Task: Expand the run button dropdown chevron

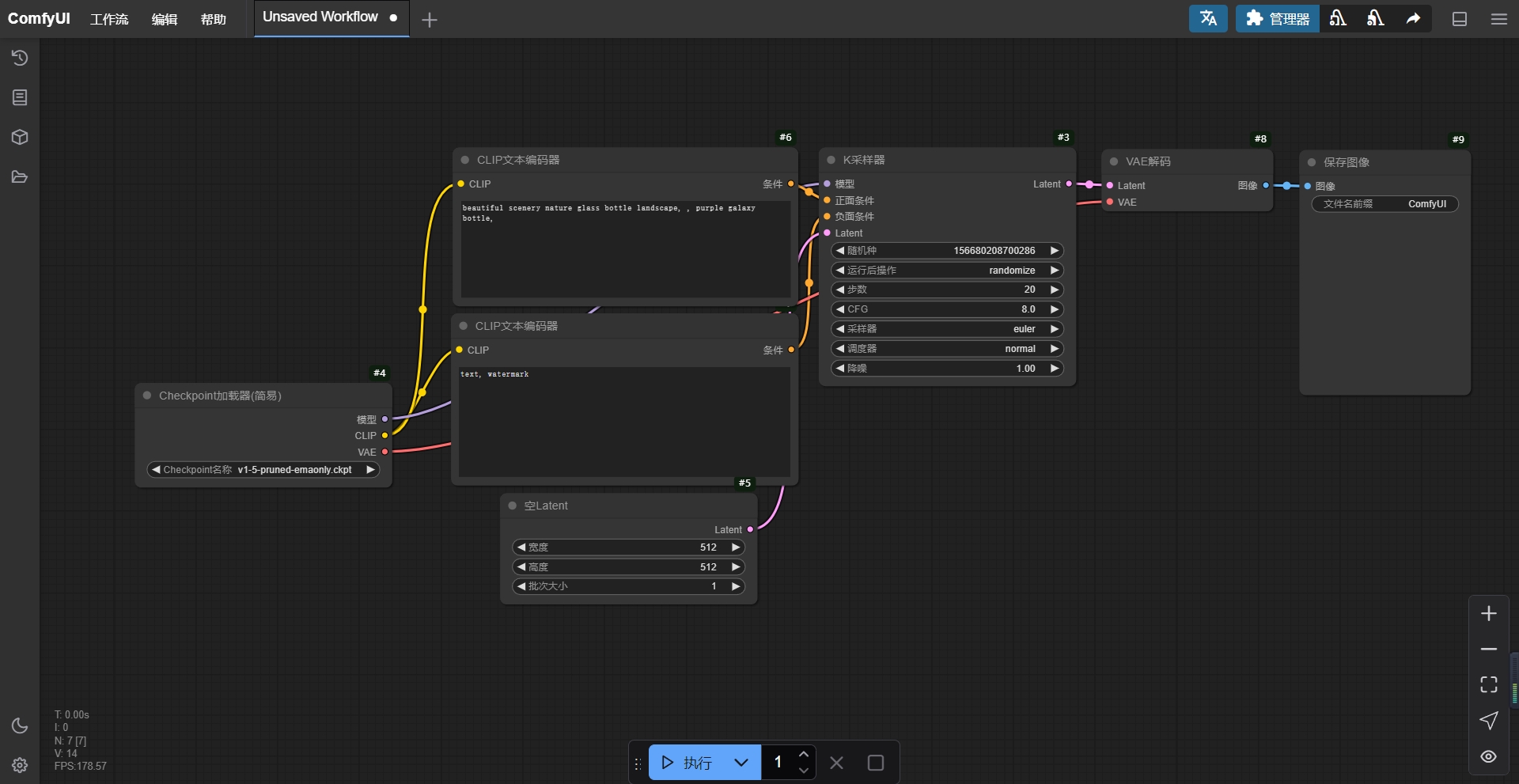Action: click(741, 763)
